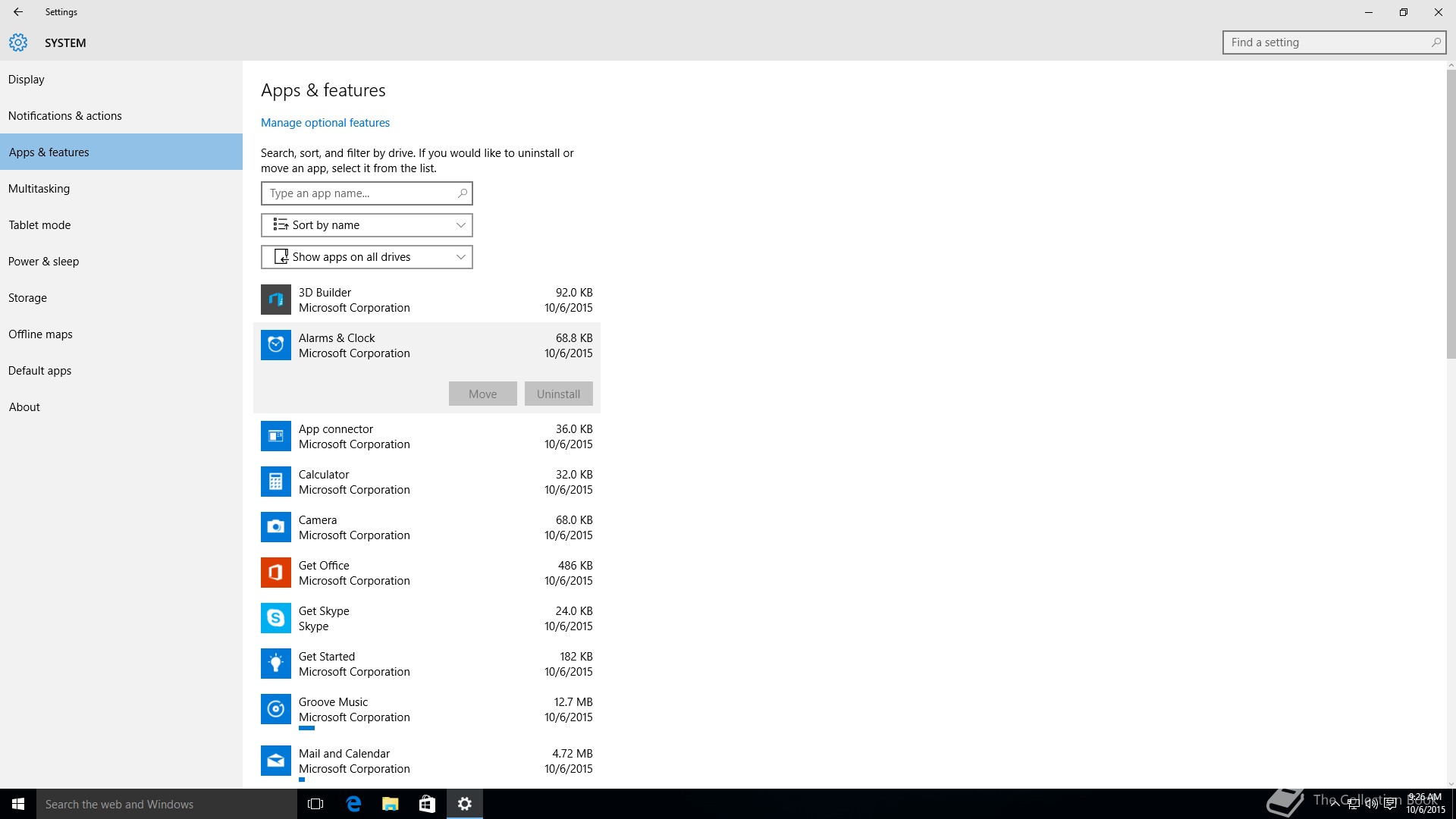Expand the Show apps on all drives dropdown
1456x819 pixels.
pyautogui.click(x=367, y=257)
